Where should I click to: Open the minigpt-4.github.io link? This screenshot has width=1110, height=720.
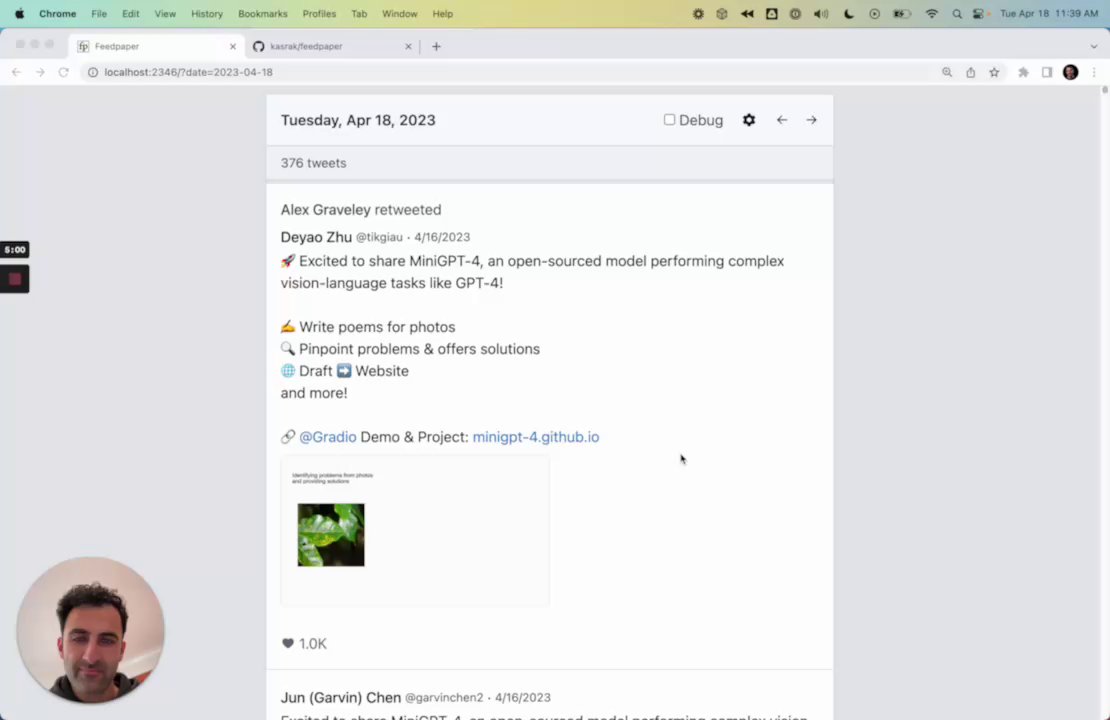535,437
